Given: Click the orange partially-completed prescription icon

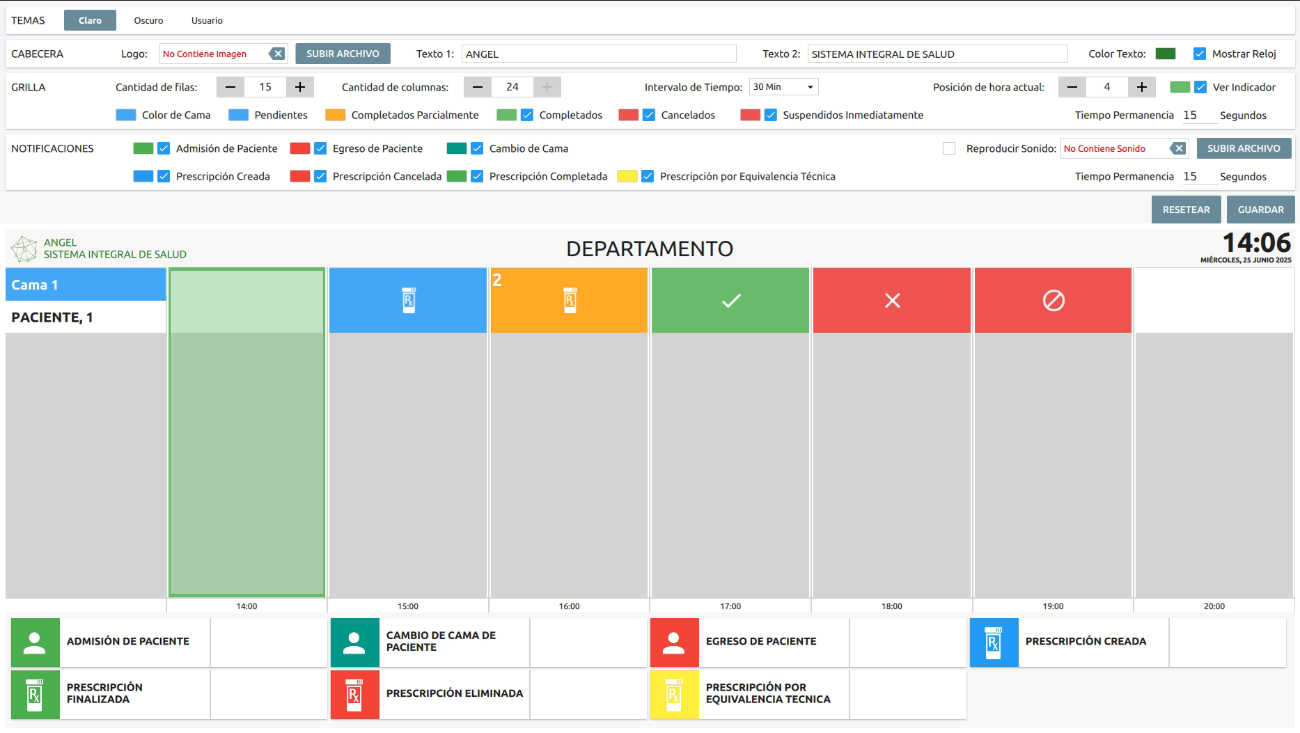Looking at the screenshot, I should 568,299.
